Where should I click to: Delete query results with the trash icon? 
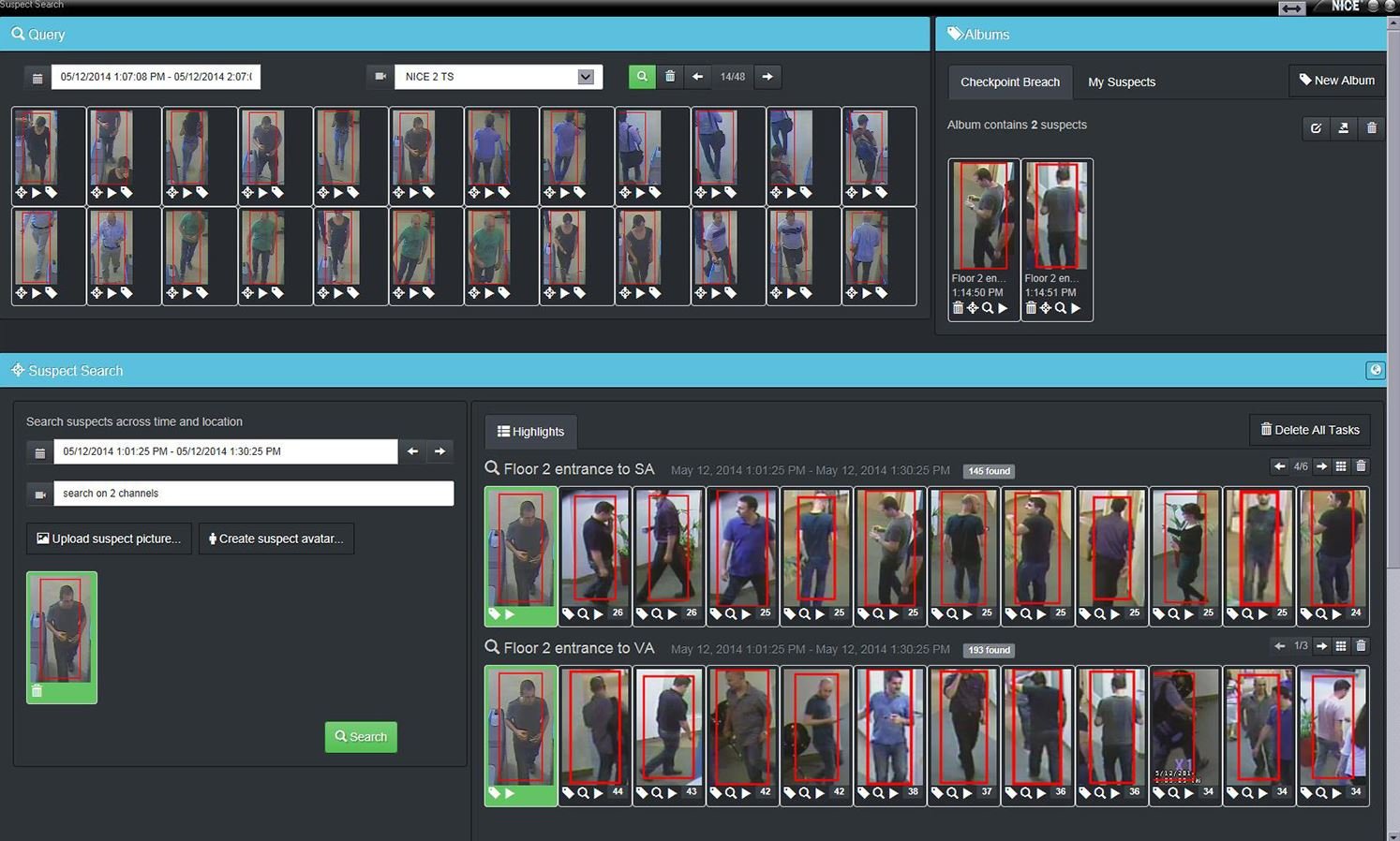[670, 77]
